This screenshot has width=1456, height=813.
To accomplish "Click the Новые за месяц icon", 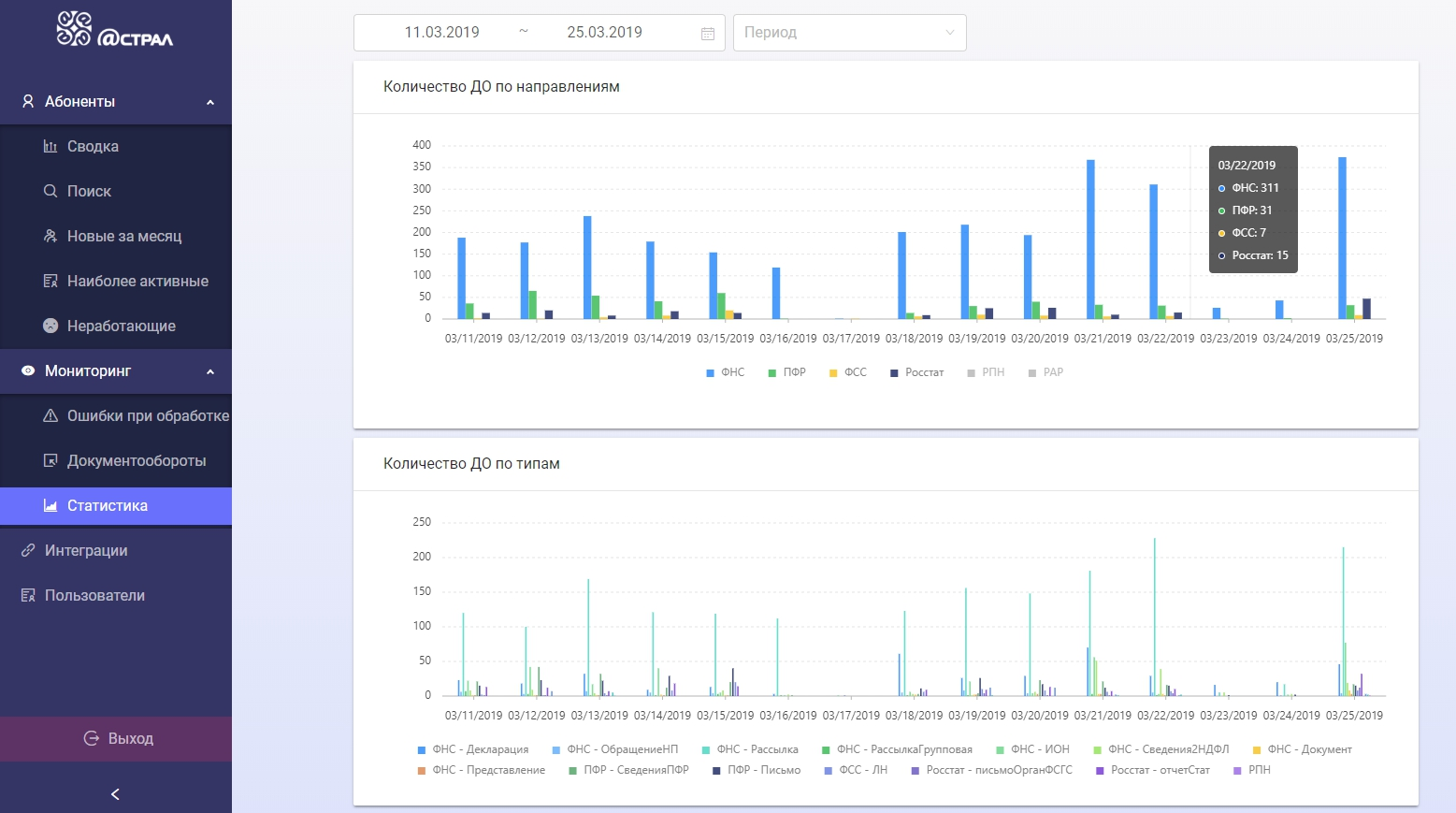I will pyautogui.click(x=50, y=236).
